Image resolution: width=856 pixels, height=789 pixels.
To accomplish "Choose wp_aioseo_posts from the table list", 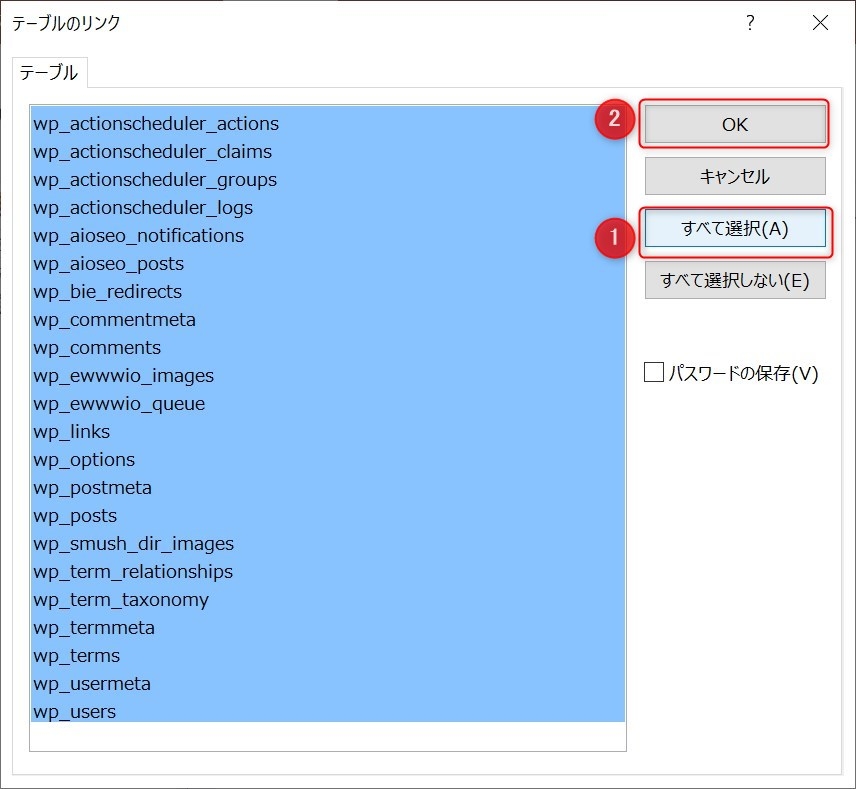I will (108, 264).
